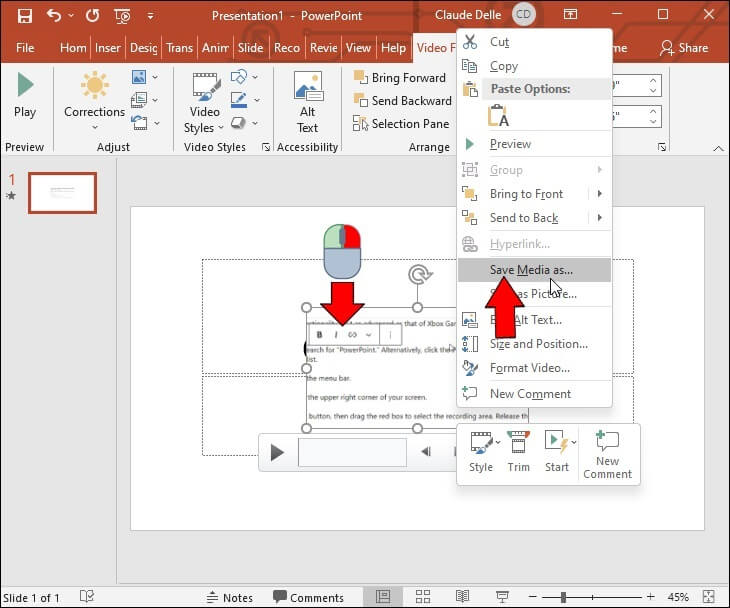Expand the Bring to Front submenu arrow
This screenshot has height=608, width=730.
coord(599,194)
